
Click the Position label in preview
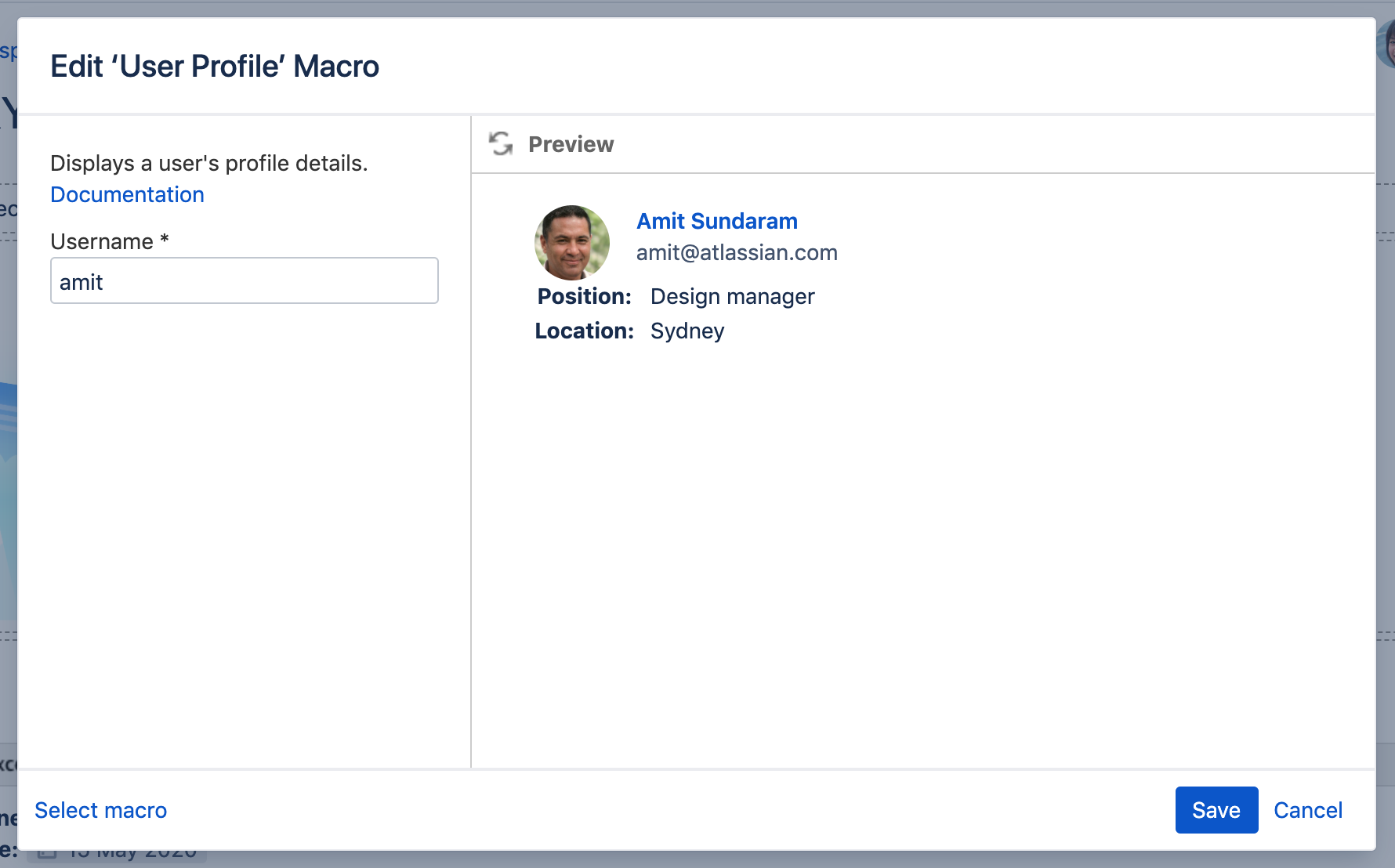584,296
